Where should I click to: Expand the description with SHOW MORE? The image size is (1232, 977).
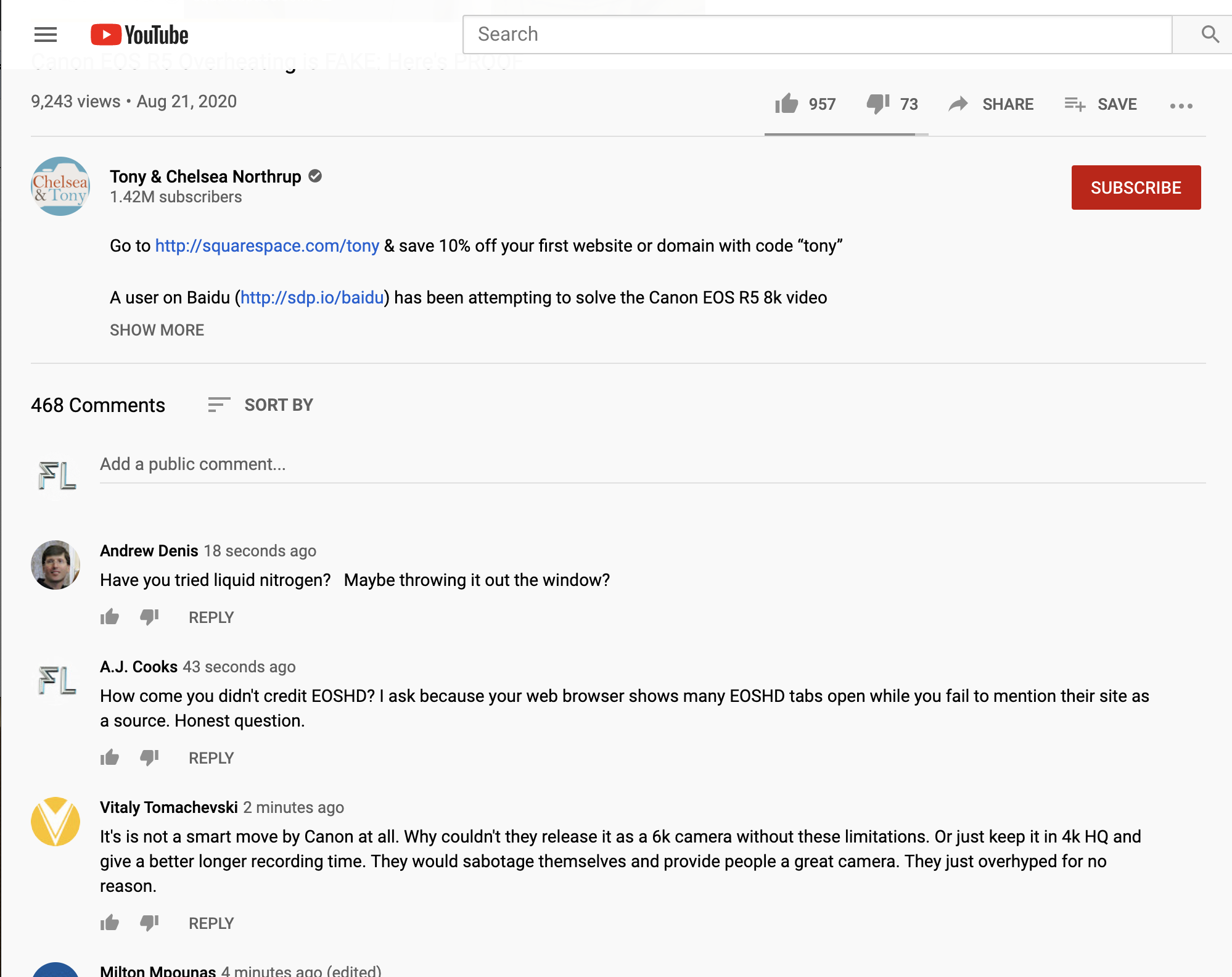157,330
